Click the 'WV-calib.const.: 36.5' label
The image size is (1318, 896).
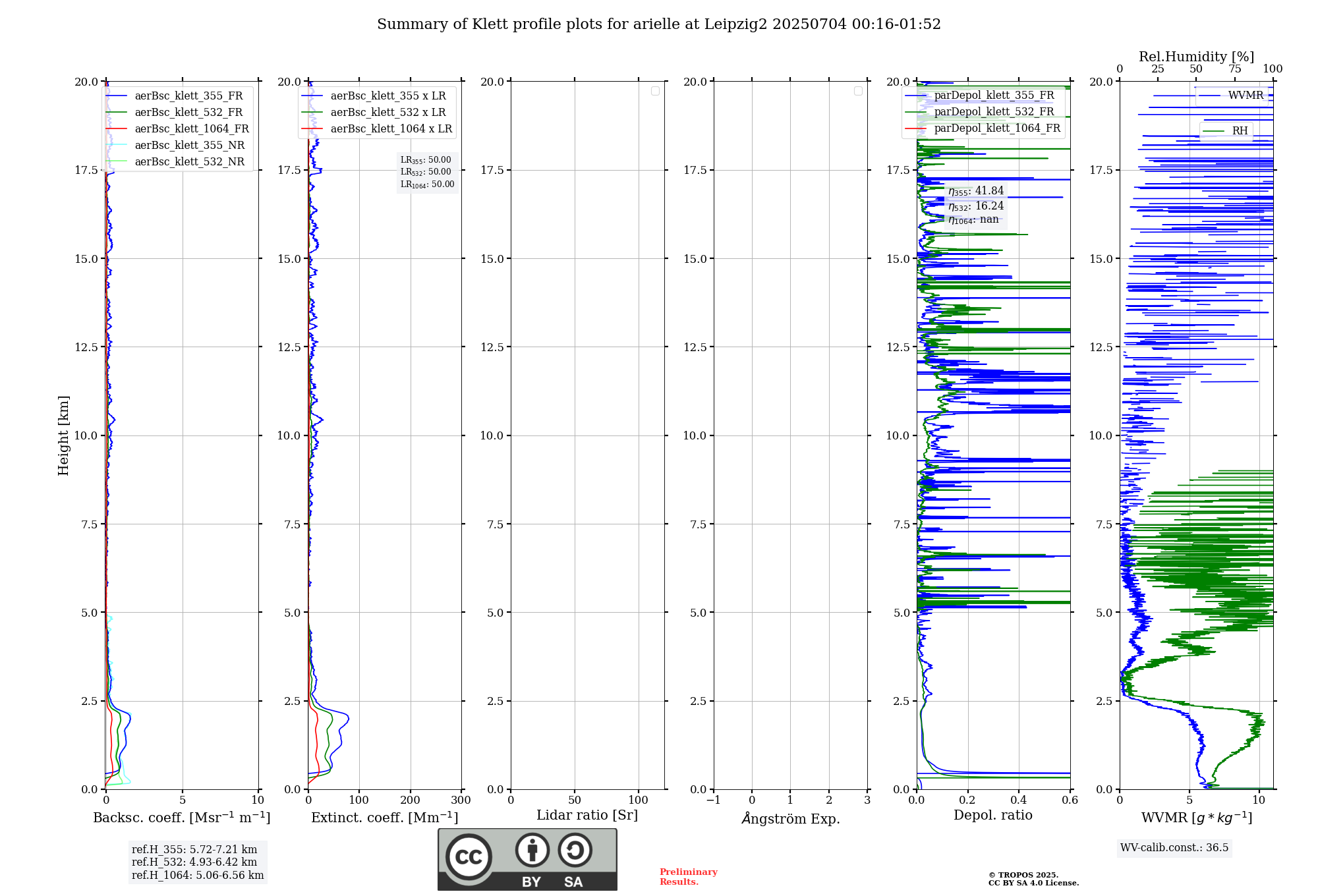(1174, 848)
